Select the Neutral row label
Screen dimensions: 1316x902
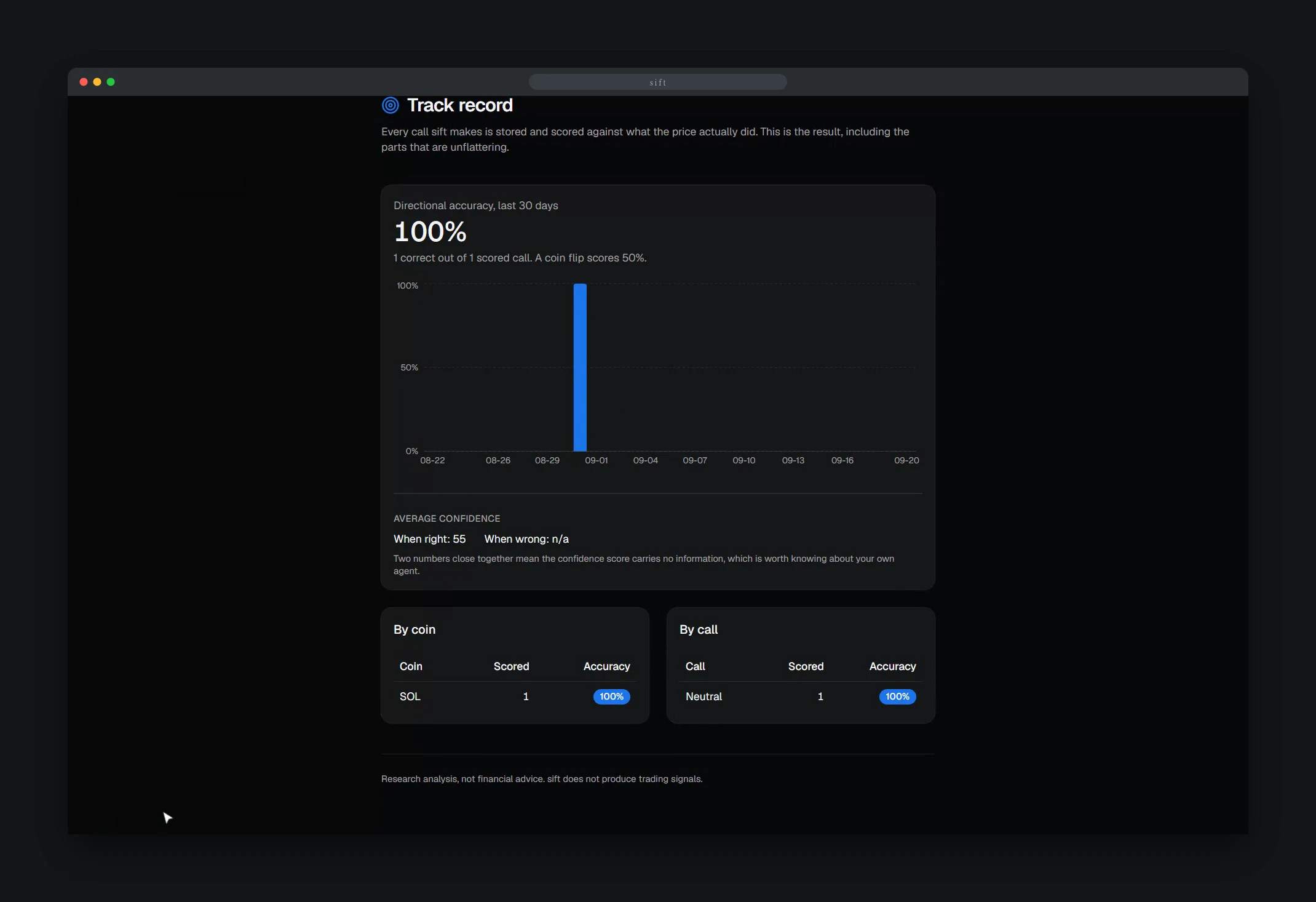pos(704,696)
